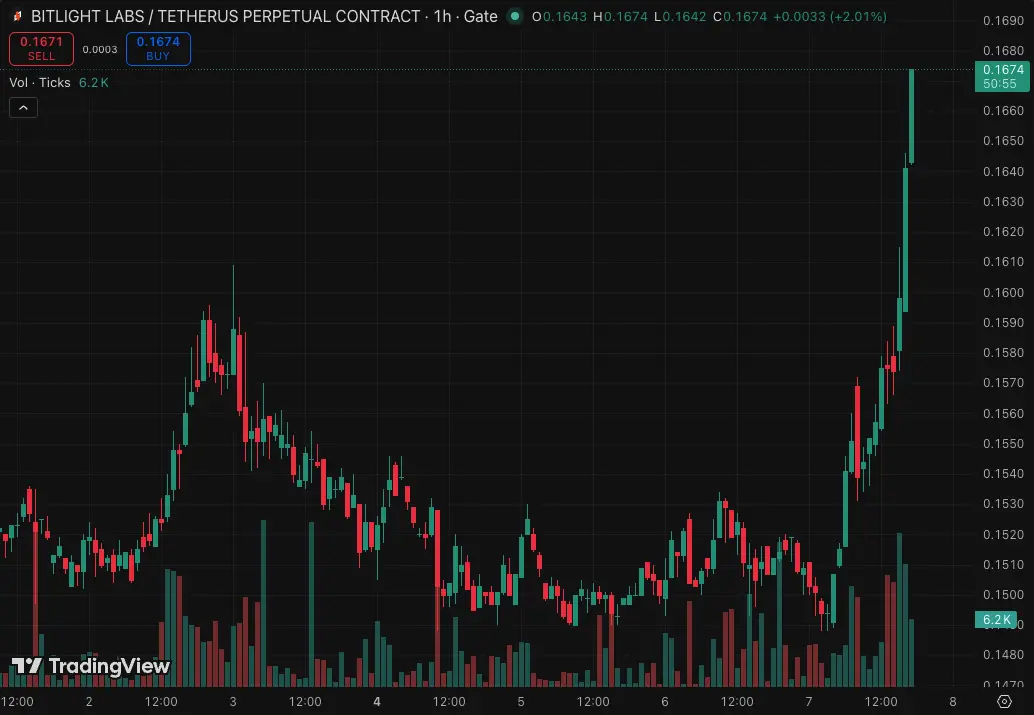The width and height of the screenshot is (1034, 715).
Task: Click the 6.2 K volume label on the price axis
Action: pos(996,619)
